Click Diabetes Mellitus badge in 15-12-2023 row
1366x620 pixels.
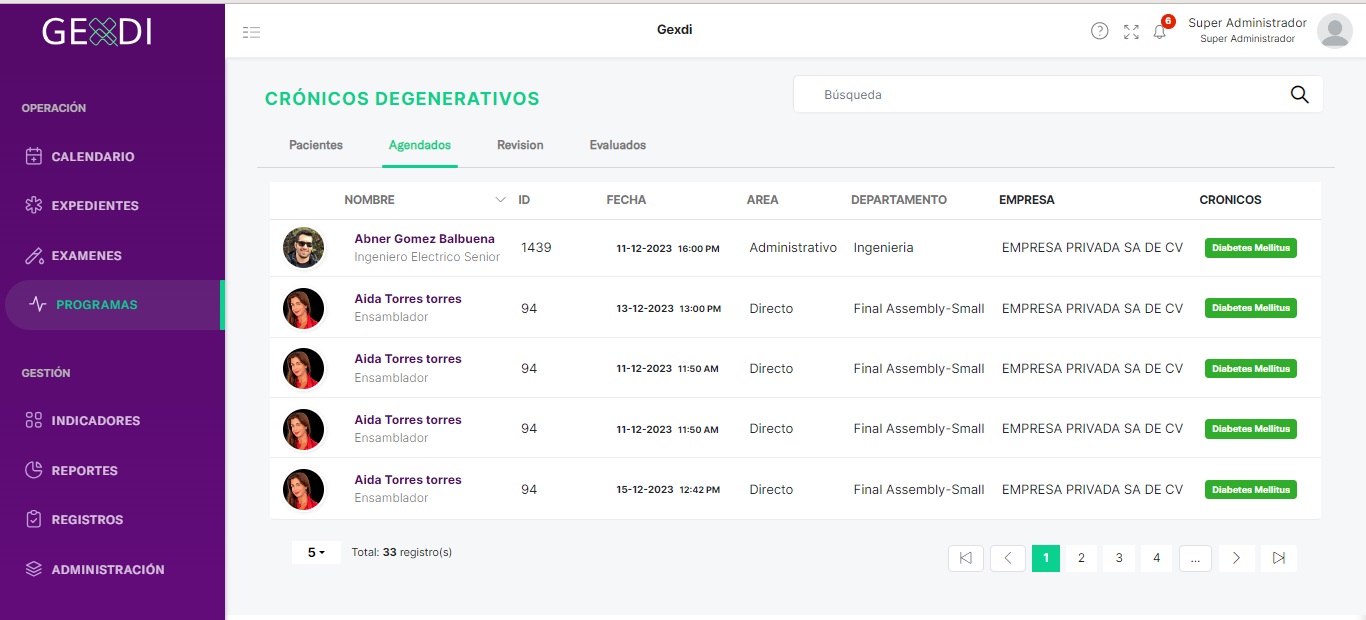[1250, 490]
